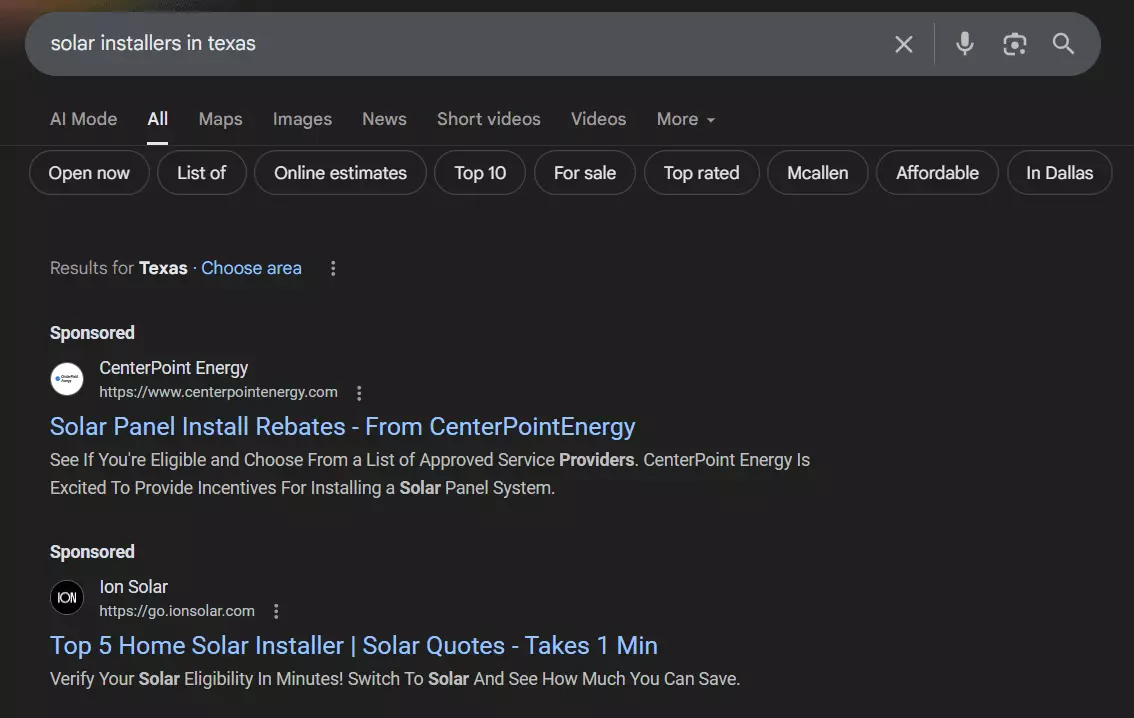Expand the More search categories dropdown

pos(686,119)
